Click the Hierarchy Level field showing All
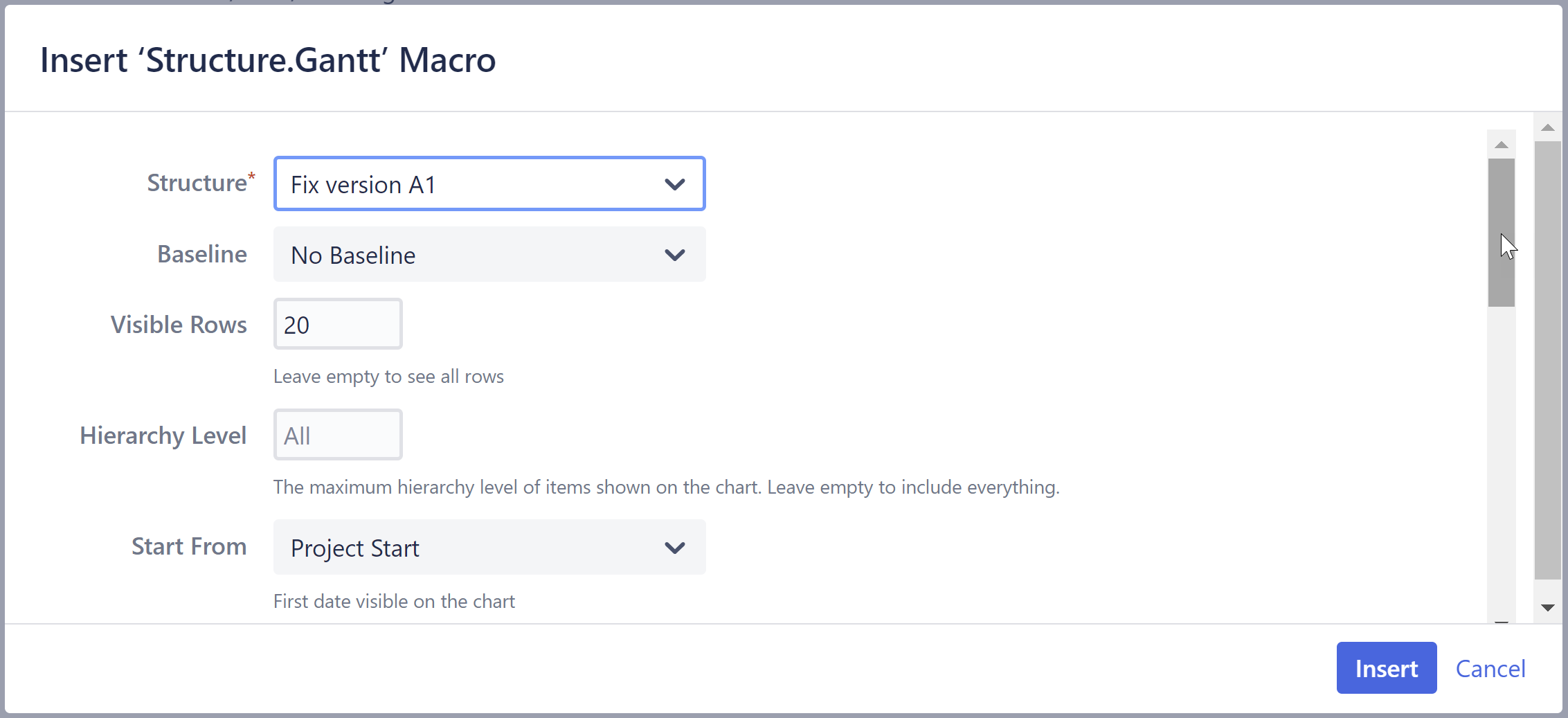1568x718 pixels. (x=337, y=434)
